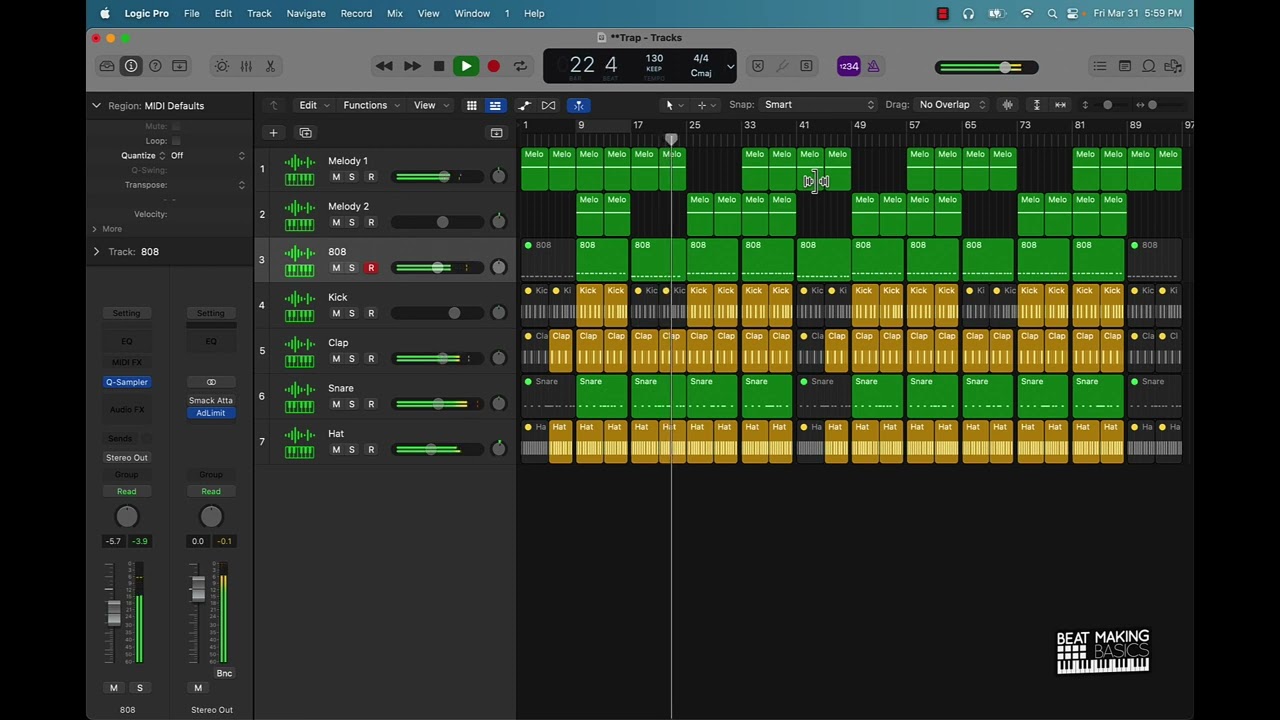
Task: Open the File menu
Action: 191,13
